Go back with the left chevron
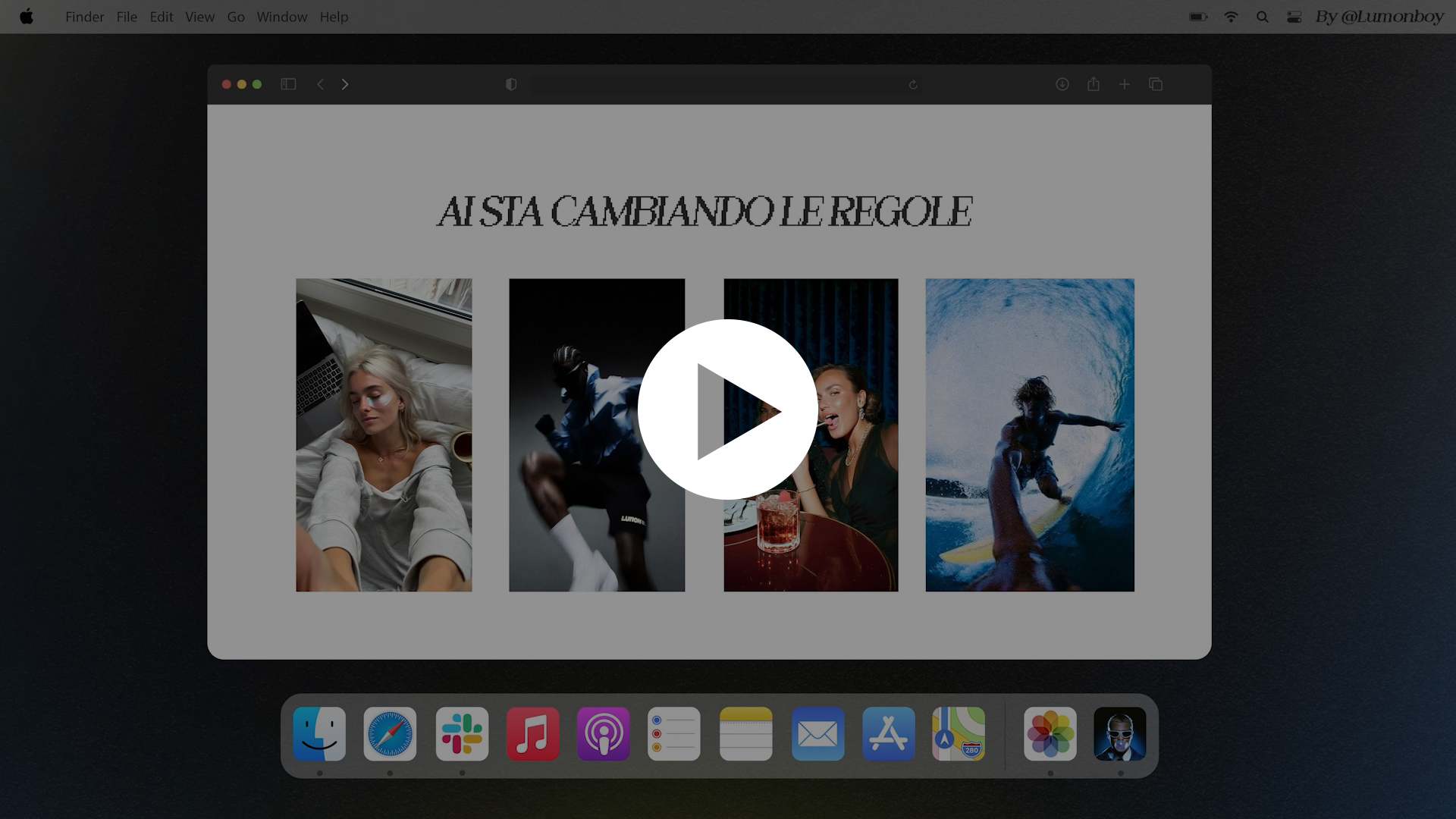The width and height of the screenshot is (1456, 819). point(320,84)
